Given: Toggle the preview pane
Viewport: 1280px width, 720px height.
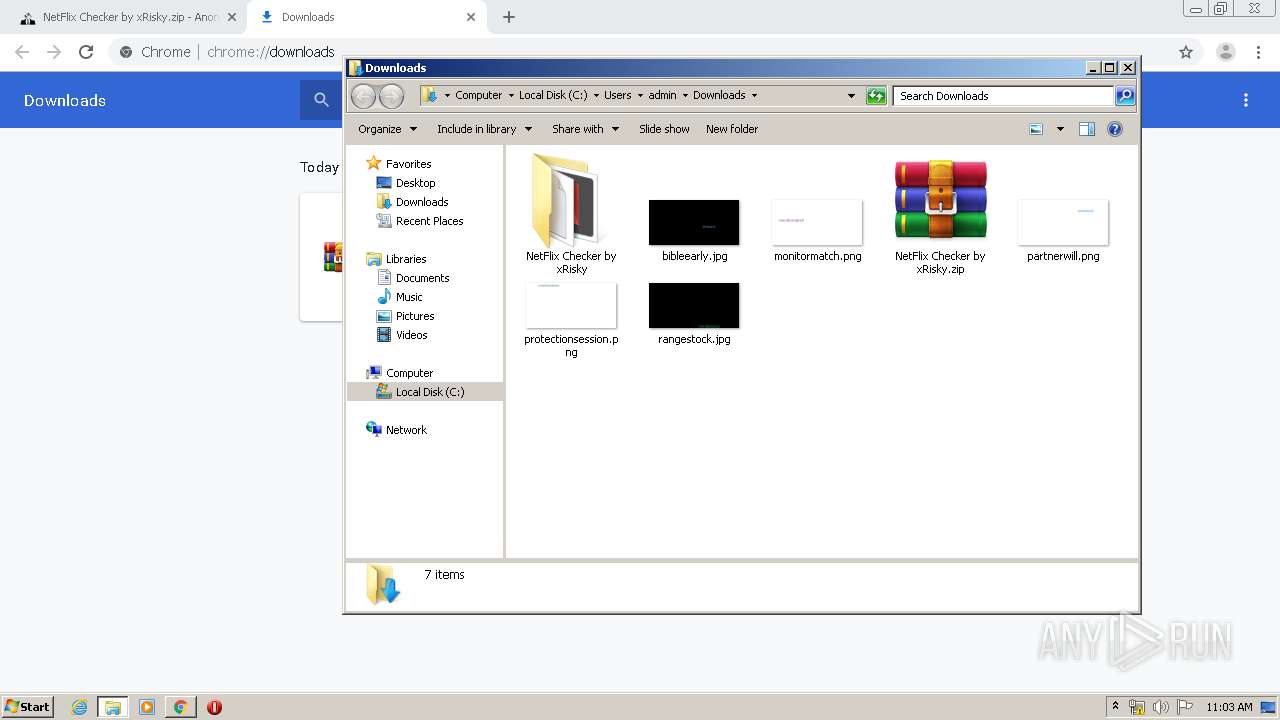Looking at the screenshot, I should coord(1087,129).
